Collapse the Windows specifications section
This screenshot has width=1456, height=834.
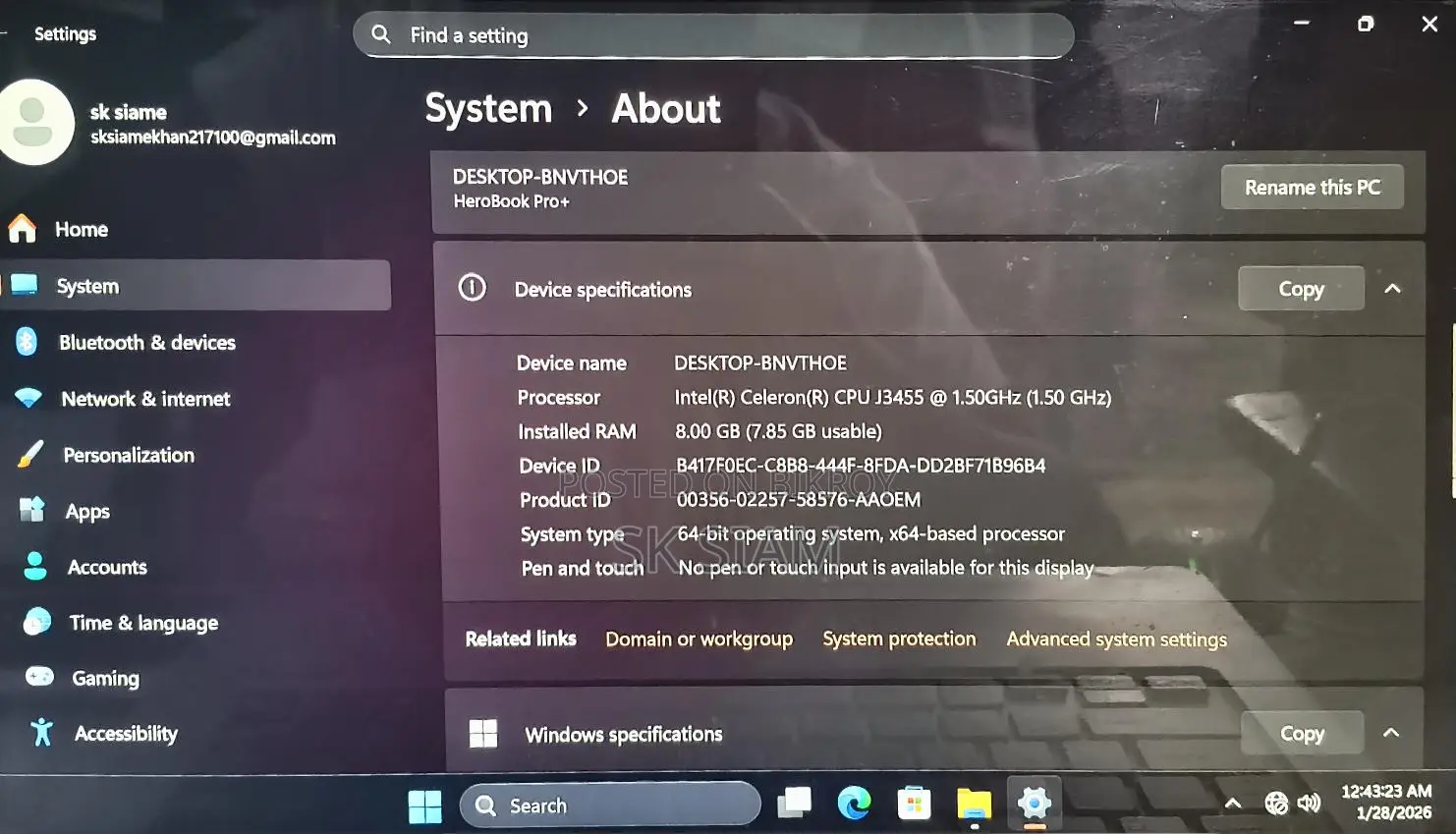1391,733
